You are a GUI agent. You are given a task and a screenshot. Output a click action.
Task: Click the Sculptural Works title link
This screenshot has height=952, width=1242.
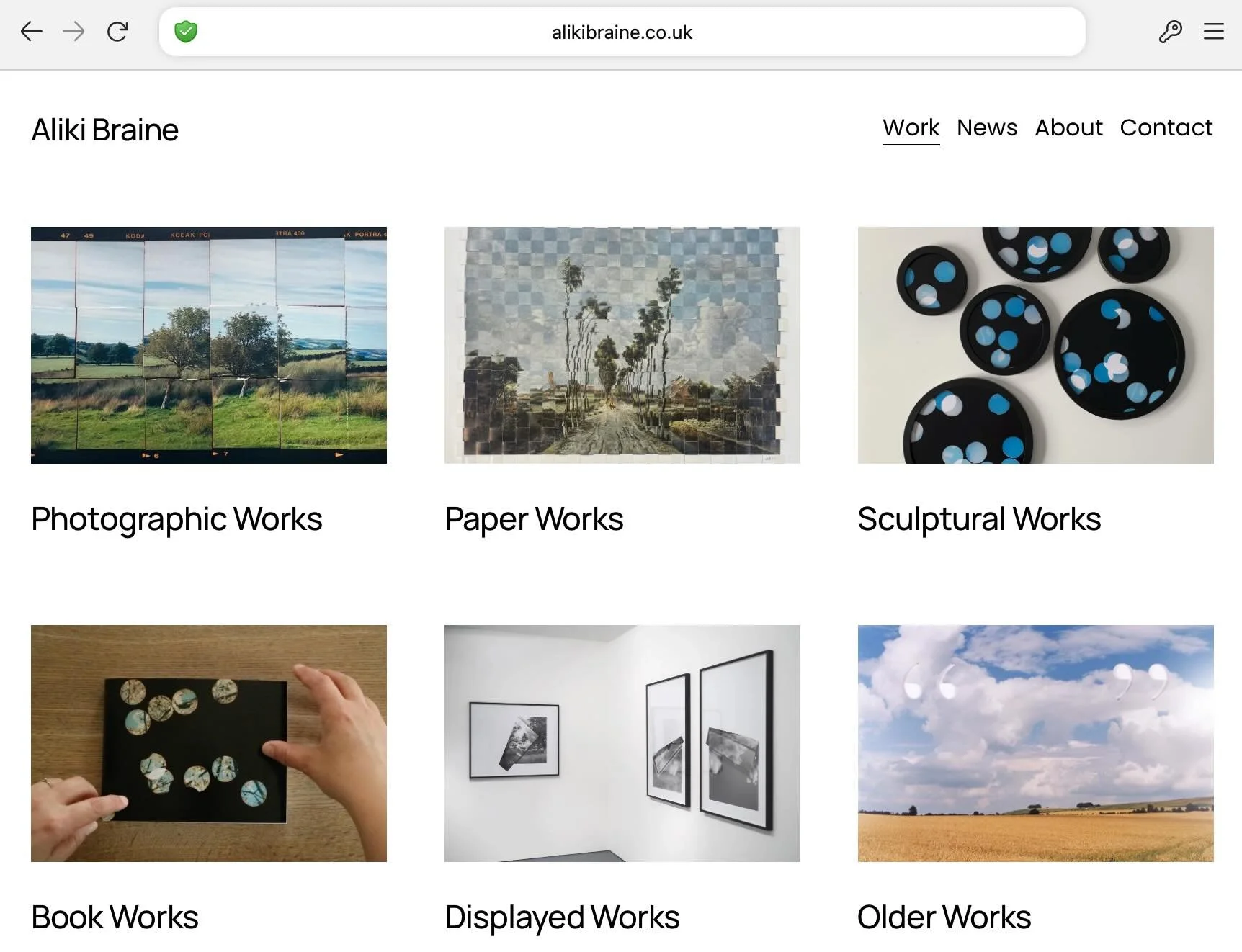click(x=979, y=519)
